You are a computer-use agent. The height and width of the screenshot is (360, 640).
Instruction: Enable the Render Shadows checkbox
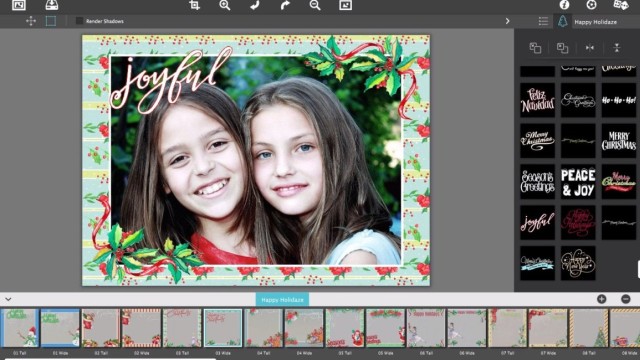[79, 21]
